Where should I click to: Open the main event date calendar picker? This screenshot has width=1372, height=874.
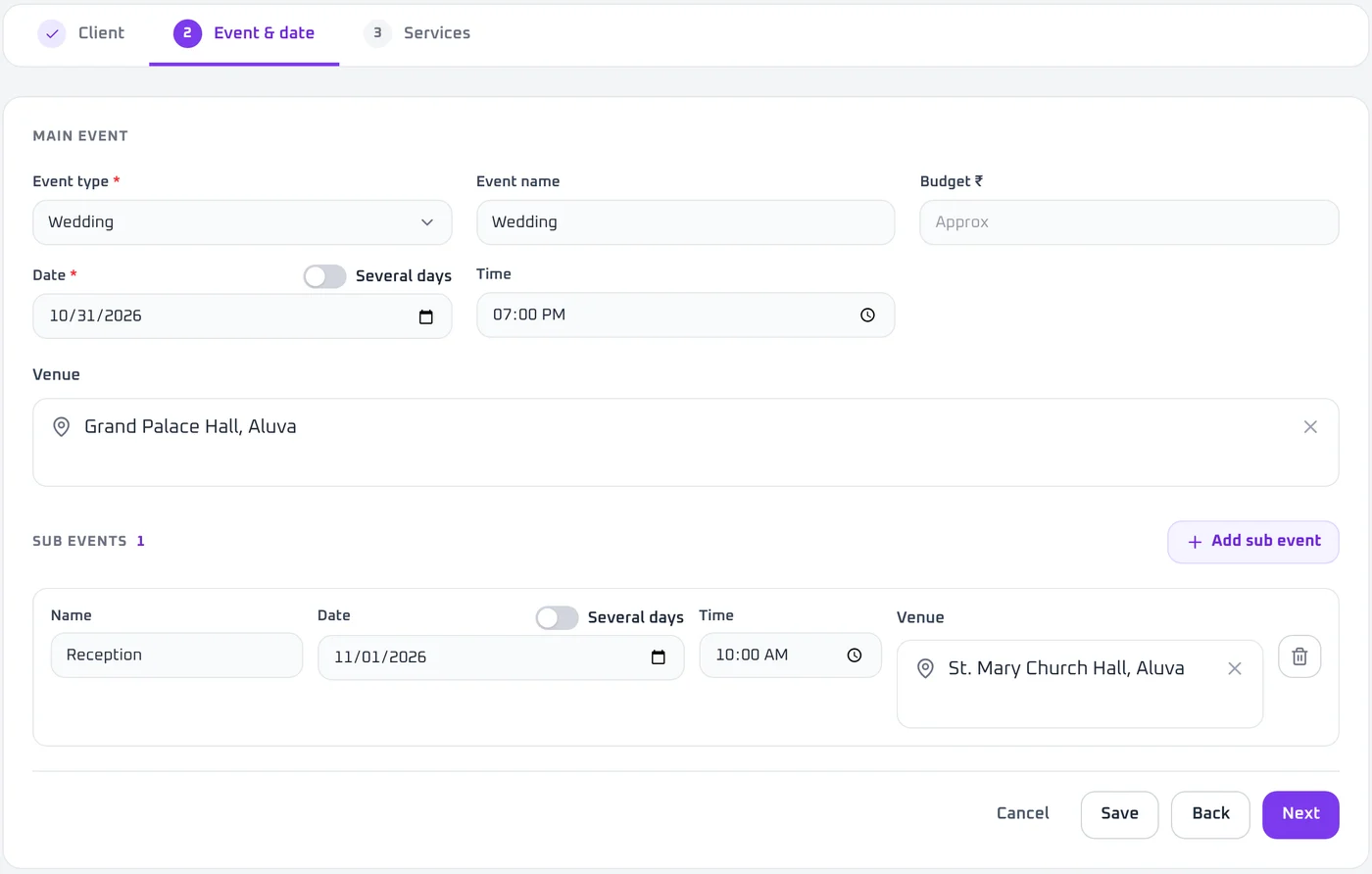tap(425, 316)
